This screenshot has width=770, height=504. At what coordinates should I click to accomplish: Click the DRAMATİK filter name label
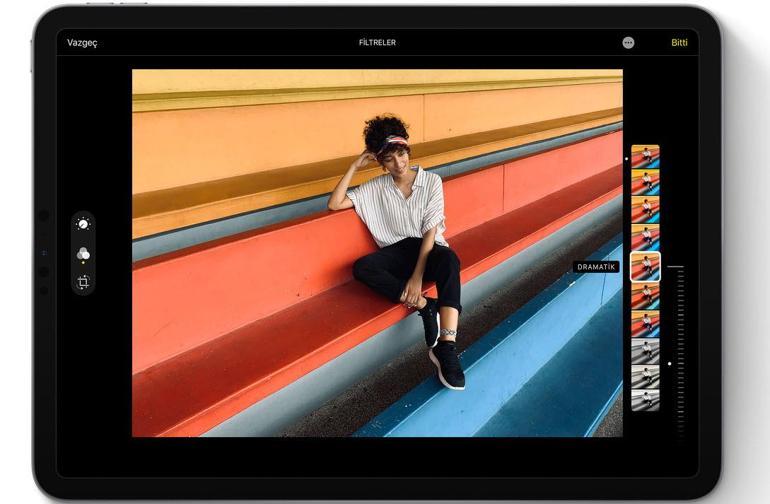(x=597, y=267)
